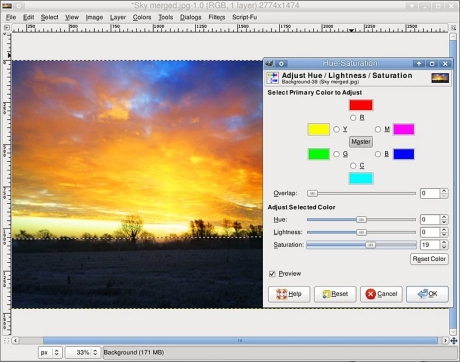Click the Hue-Saturation tool icon in dialog header

[272, 78]
